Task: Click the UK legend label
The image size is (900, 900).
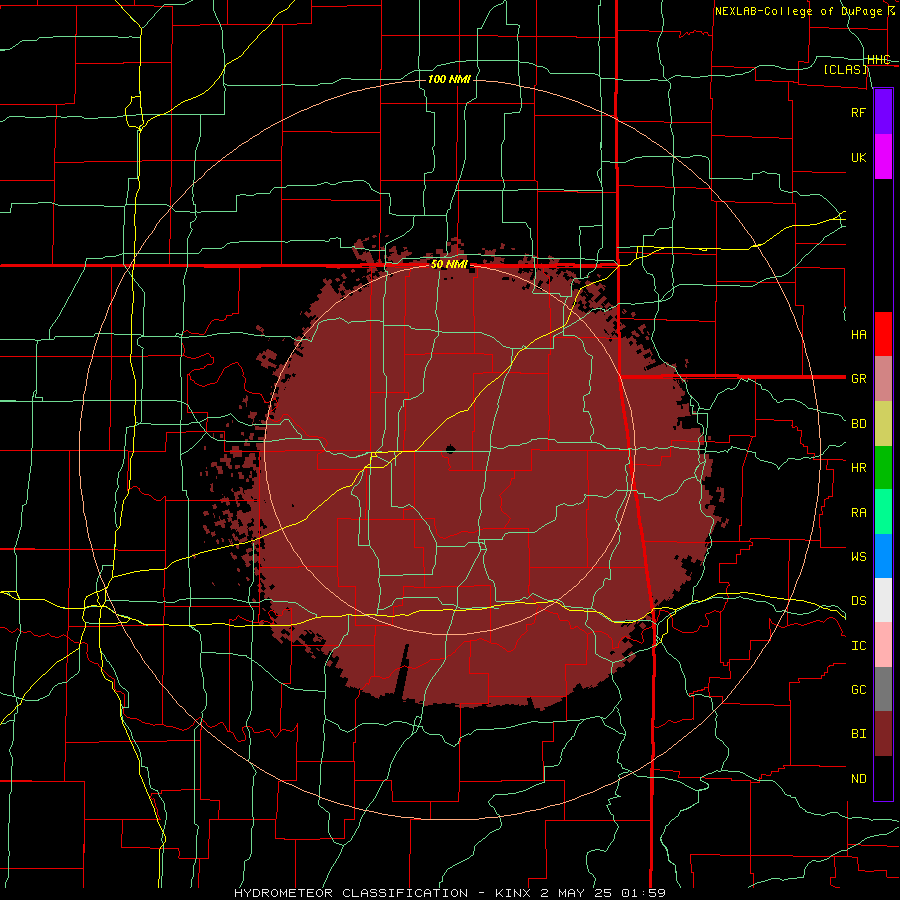Action: pyautogui.click(x=859, y=157)
